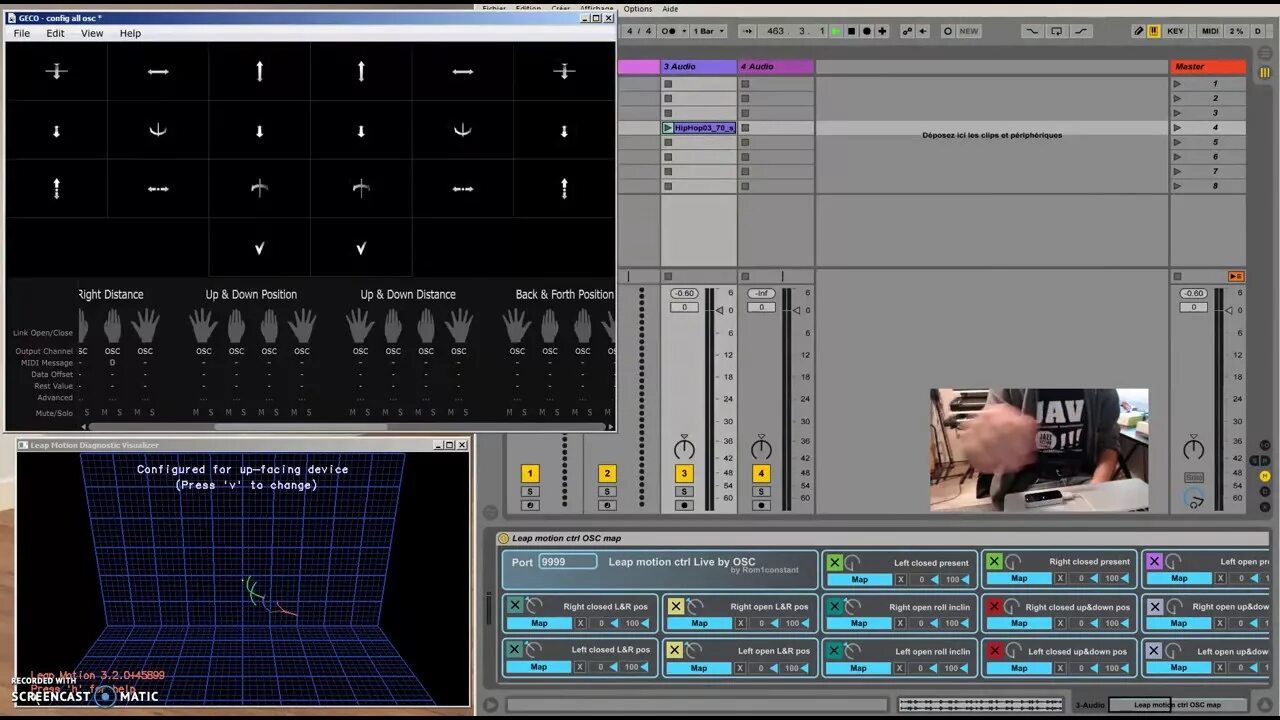Click the Play button in Ableton transport

836,31
